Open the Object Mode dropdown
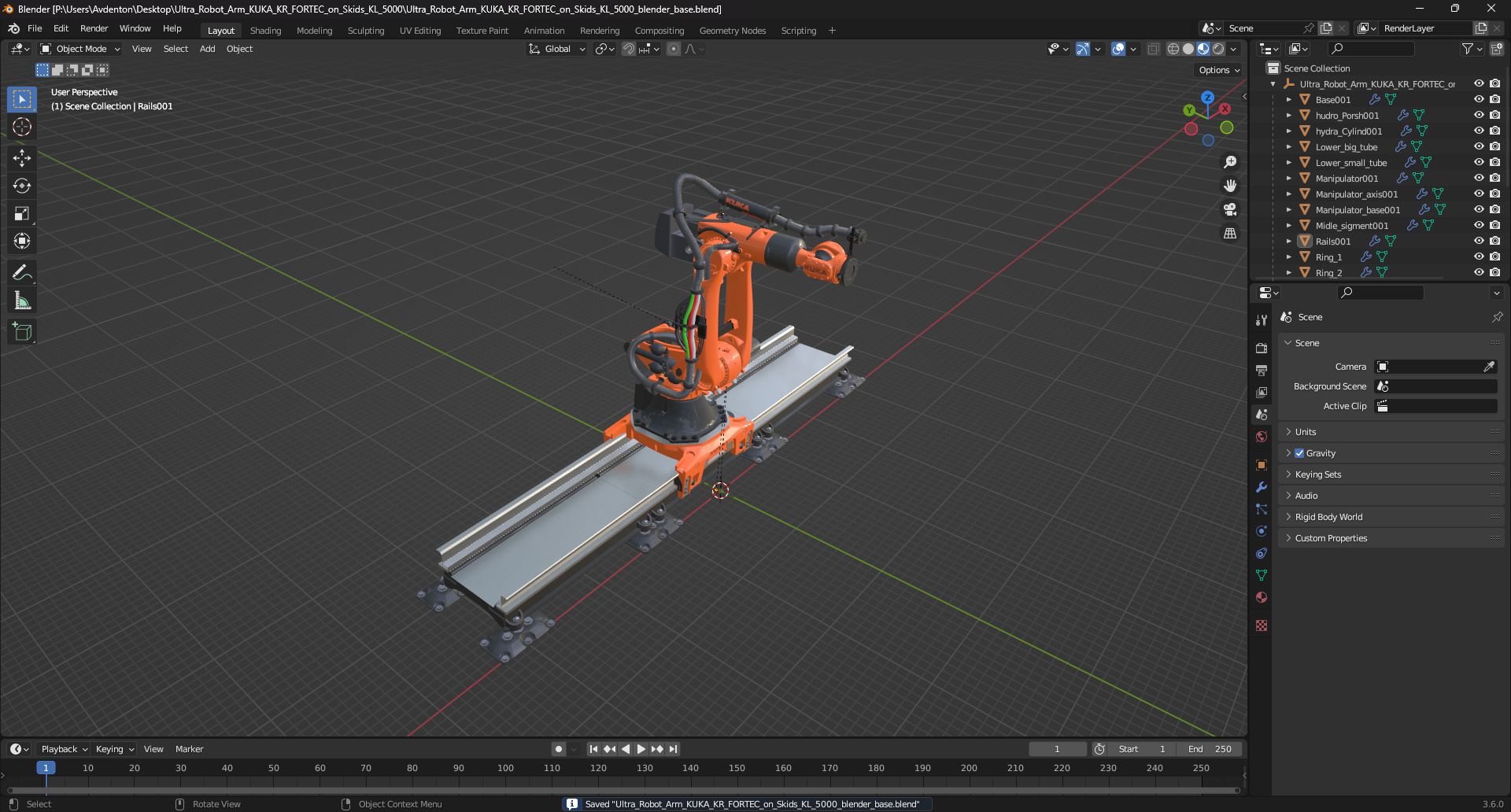Viewport: 1511px width, 812px height. point(80,49)
